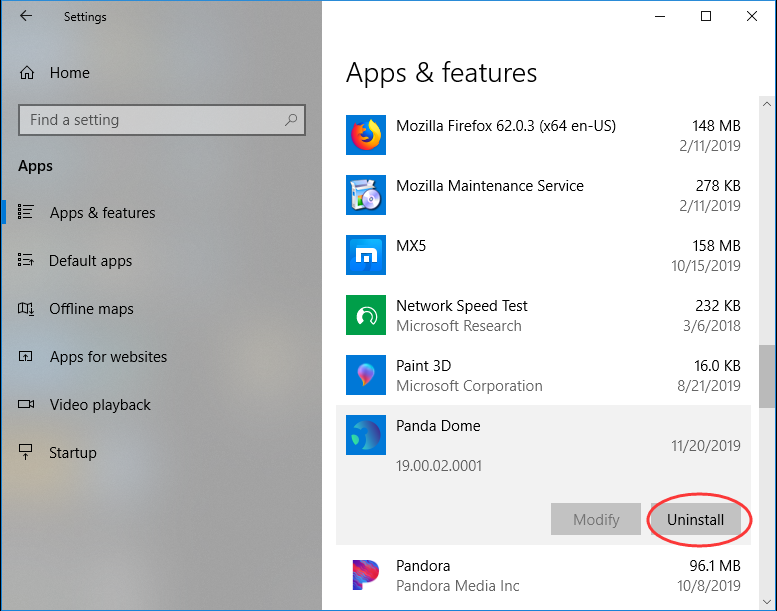Click the Modify button for Panda Dome
The height and width of the screenshot is (611, 777).
[596, 519]
